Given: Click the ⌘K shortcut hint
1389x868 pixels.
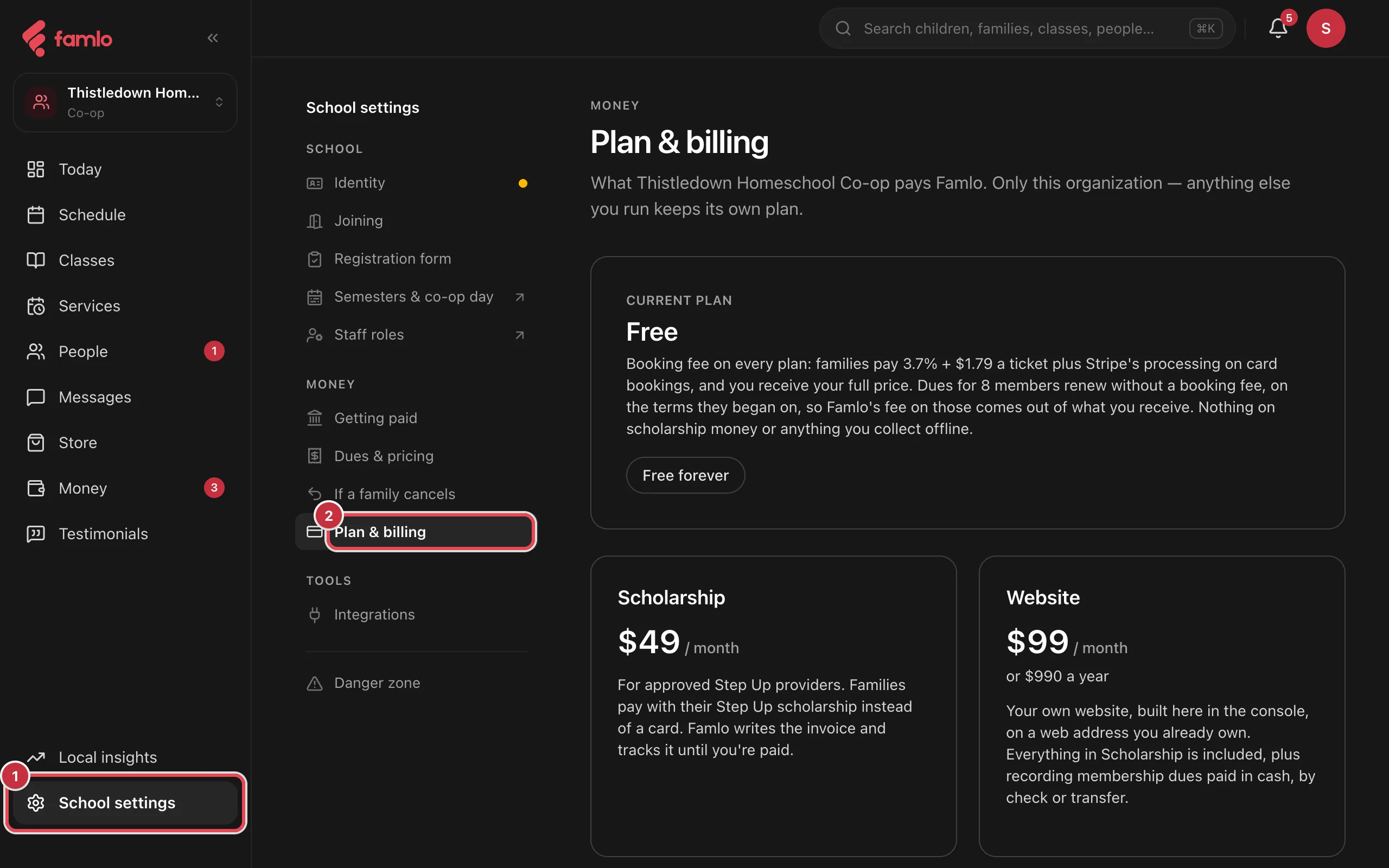Looking at the screenshot, I should (1206, 28).
